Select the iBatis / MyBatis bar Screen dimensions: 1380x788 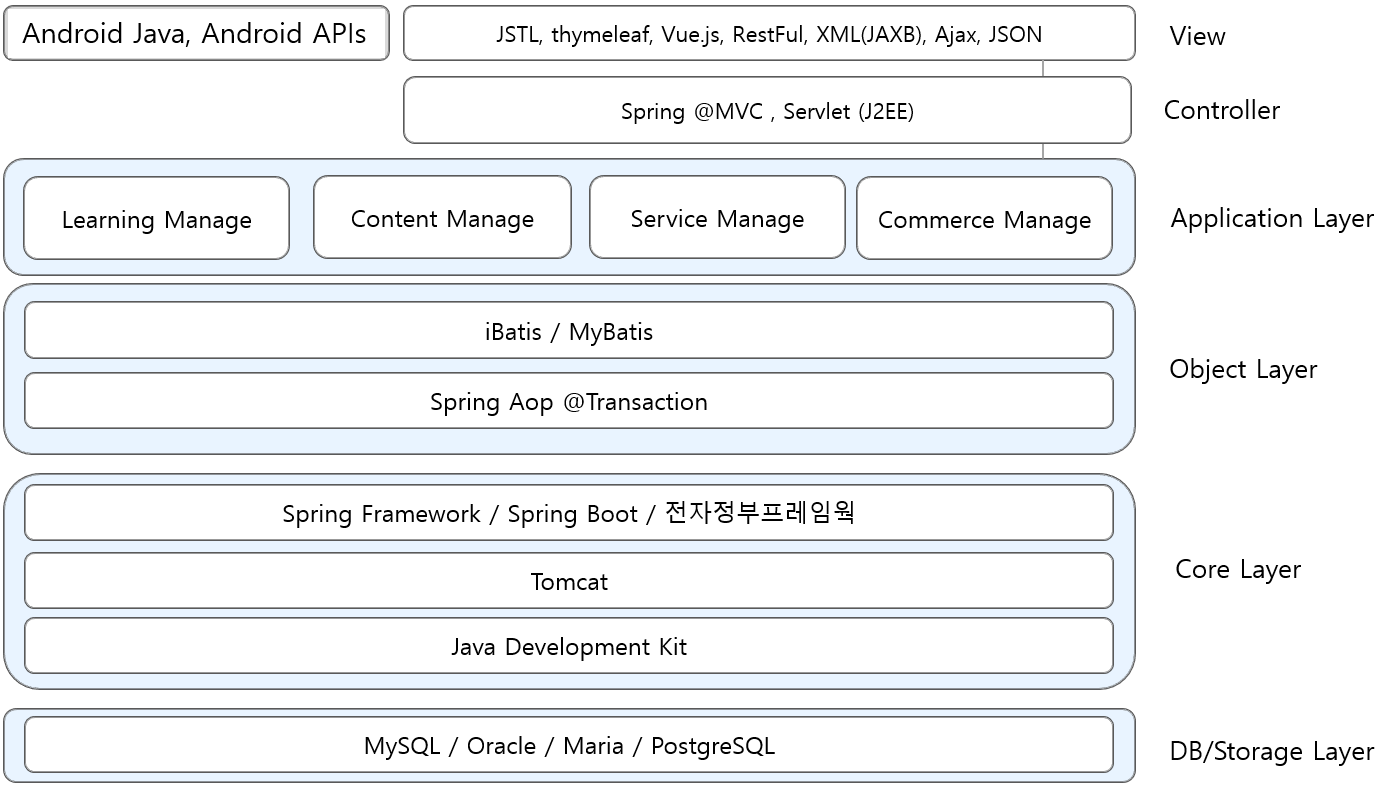(x=568, y=331)
